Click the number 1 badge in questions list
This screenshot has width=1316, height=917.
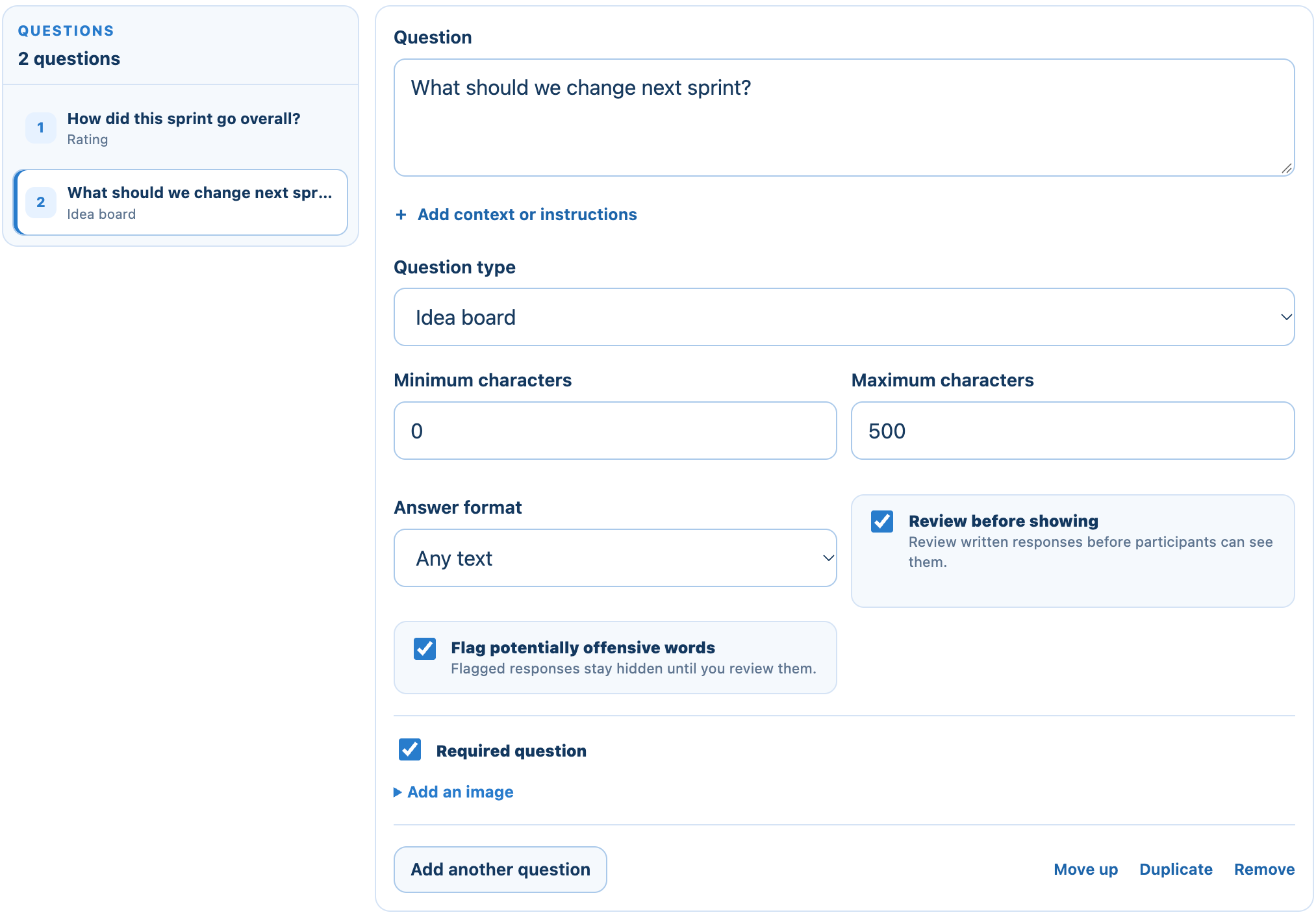[x=41, y=128]
